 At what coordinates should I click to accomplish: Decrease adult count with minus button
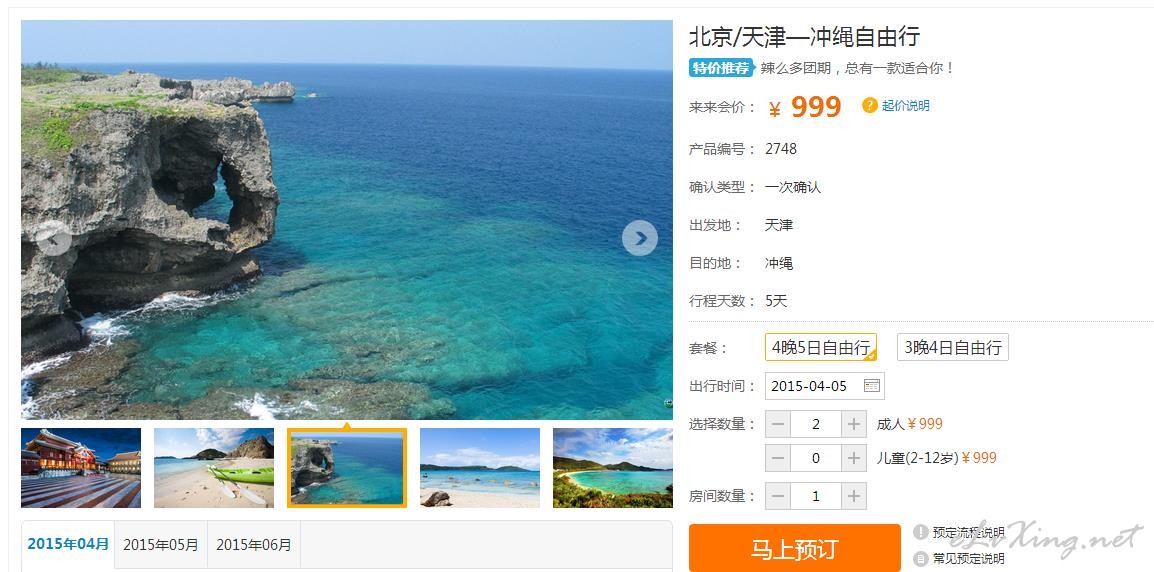click(778, 424)
